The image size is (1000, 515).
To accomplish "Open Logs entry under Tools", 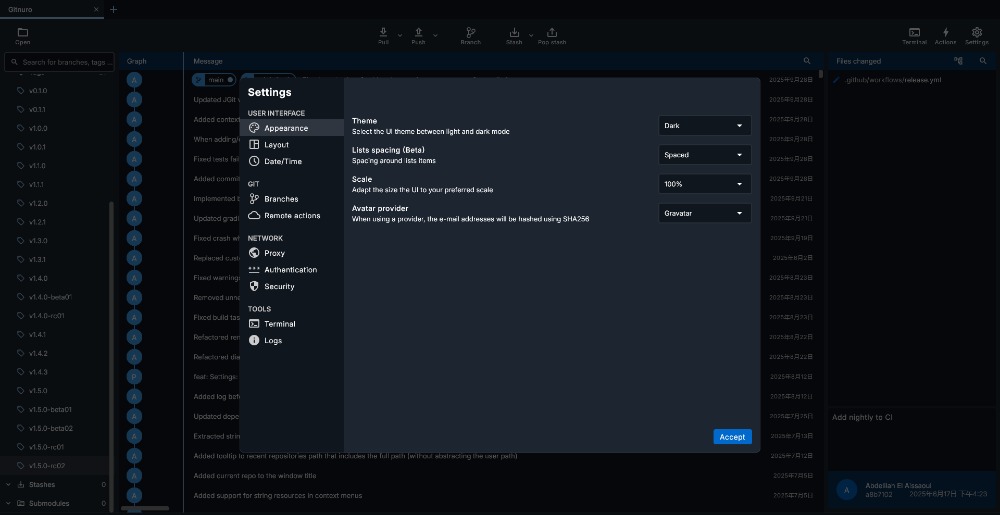I will (272, 340).
